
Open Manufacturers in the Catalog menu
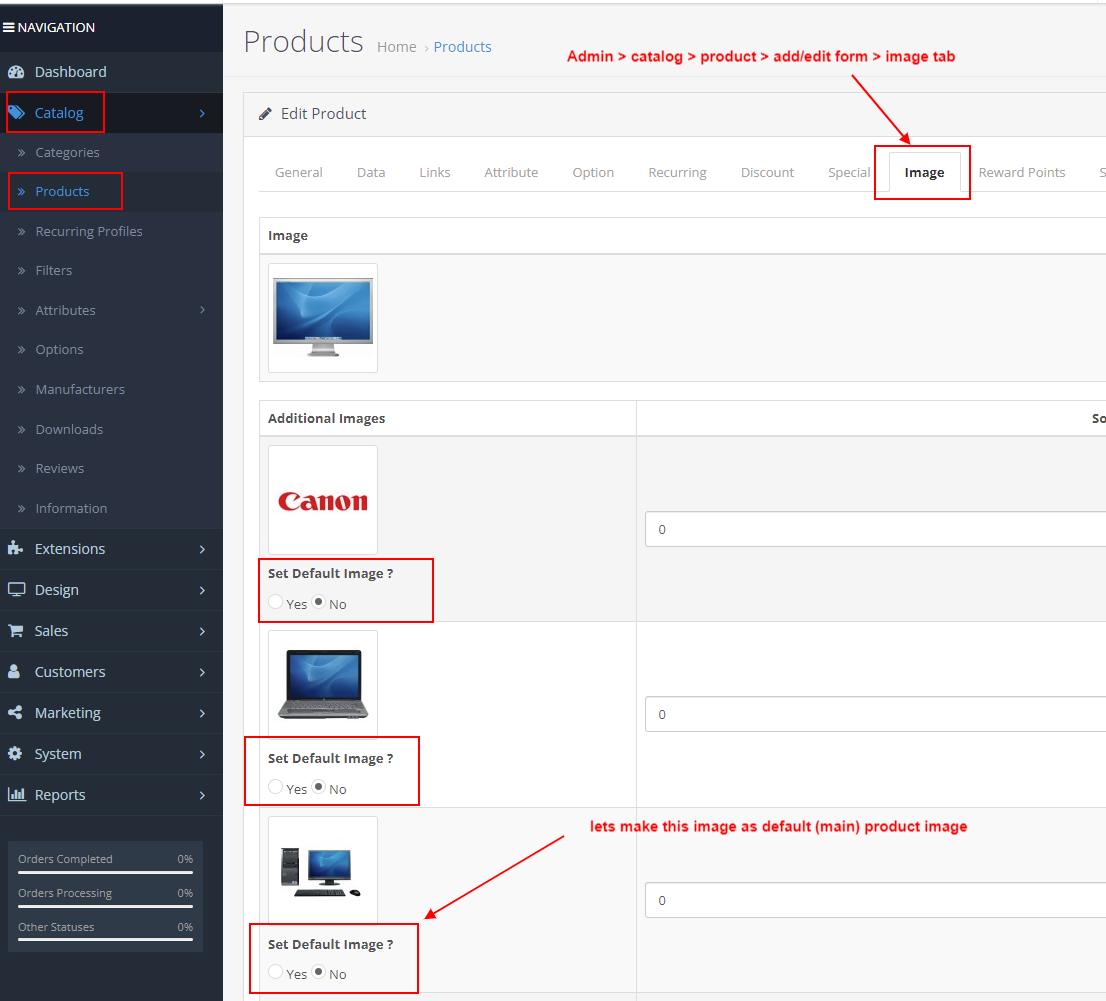pyautogui.click(x=80, y=389)
